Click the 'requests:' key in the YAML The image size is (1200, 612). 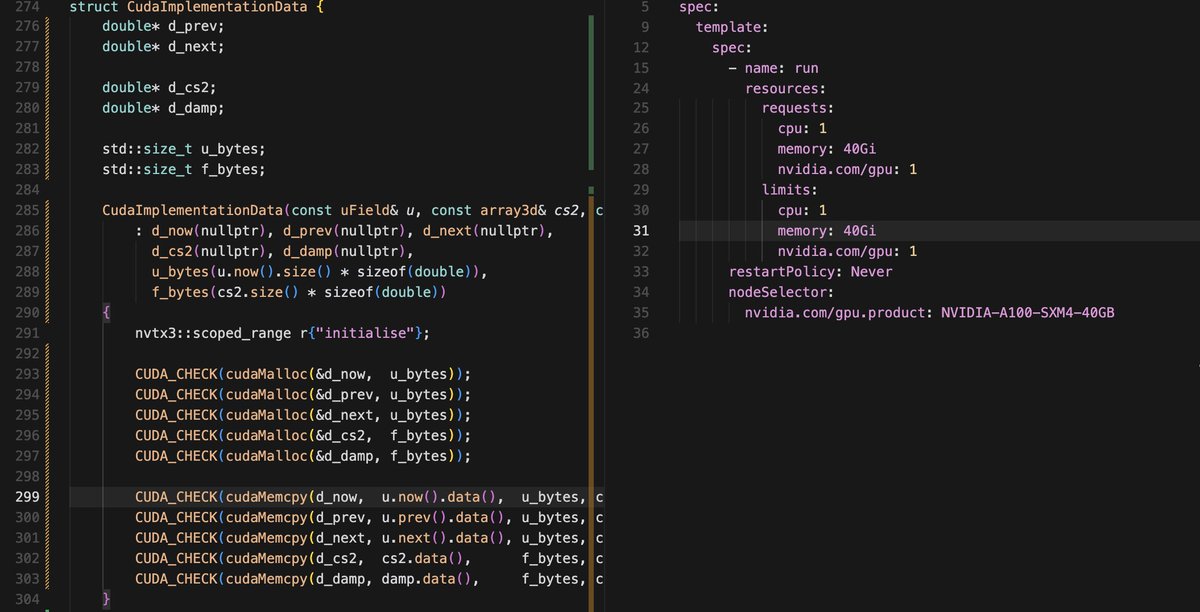pyautogui.click(x=798, y=109)
